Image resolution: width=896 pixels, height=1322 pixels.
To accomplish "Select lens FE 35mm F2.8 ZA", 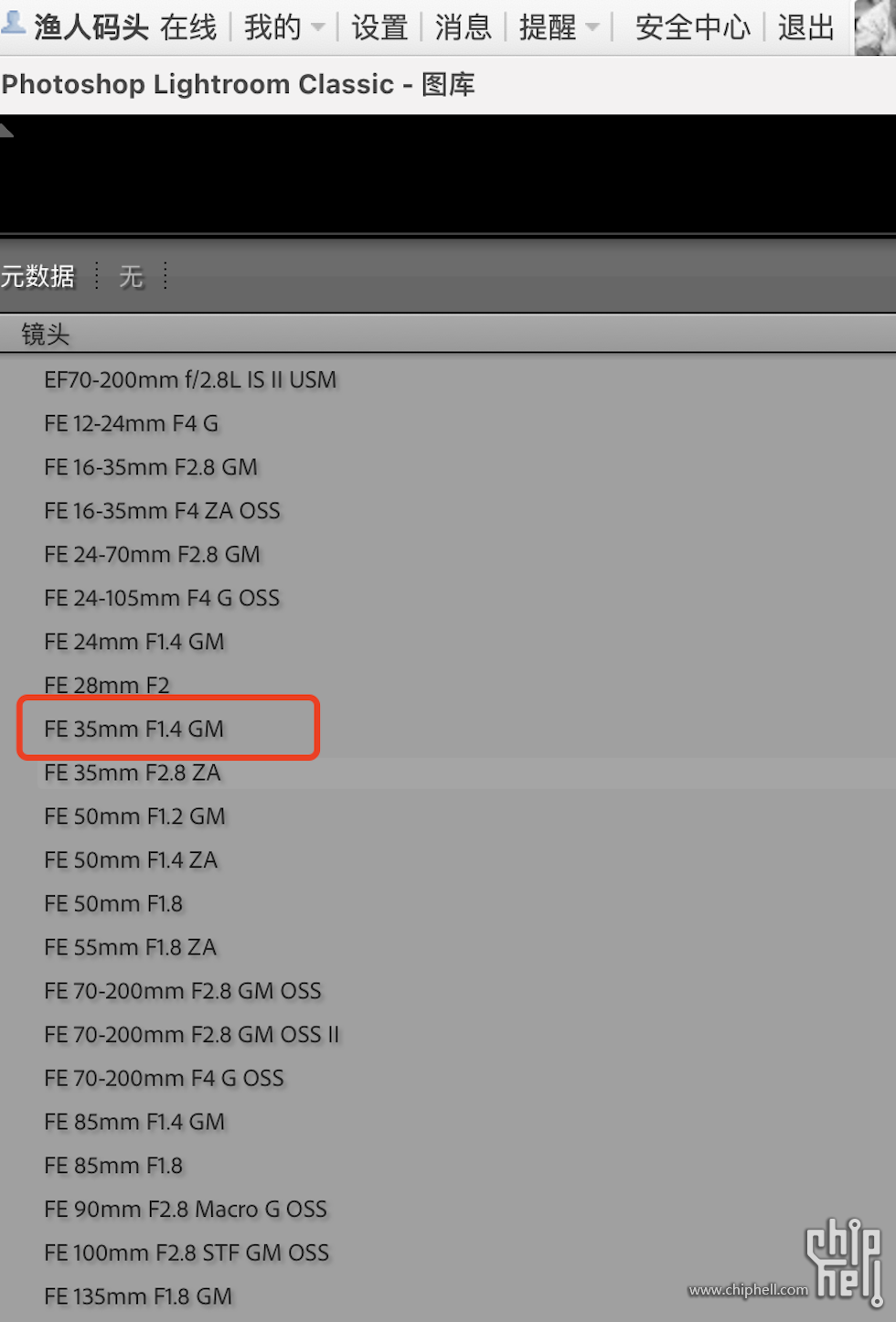I will [133, 773].
